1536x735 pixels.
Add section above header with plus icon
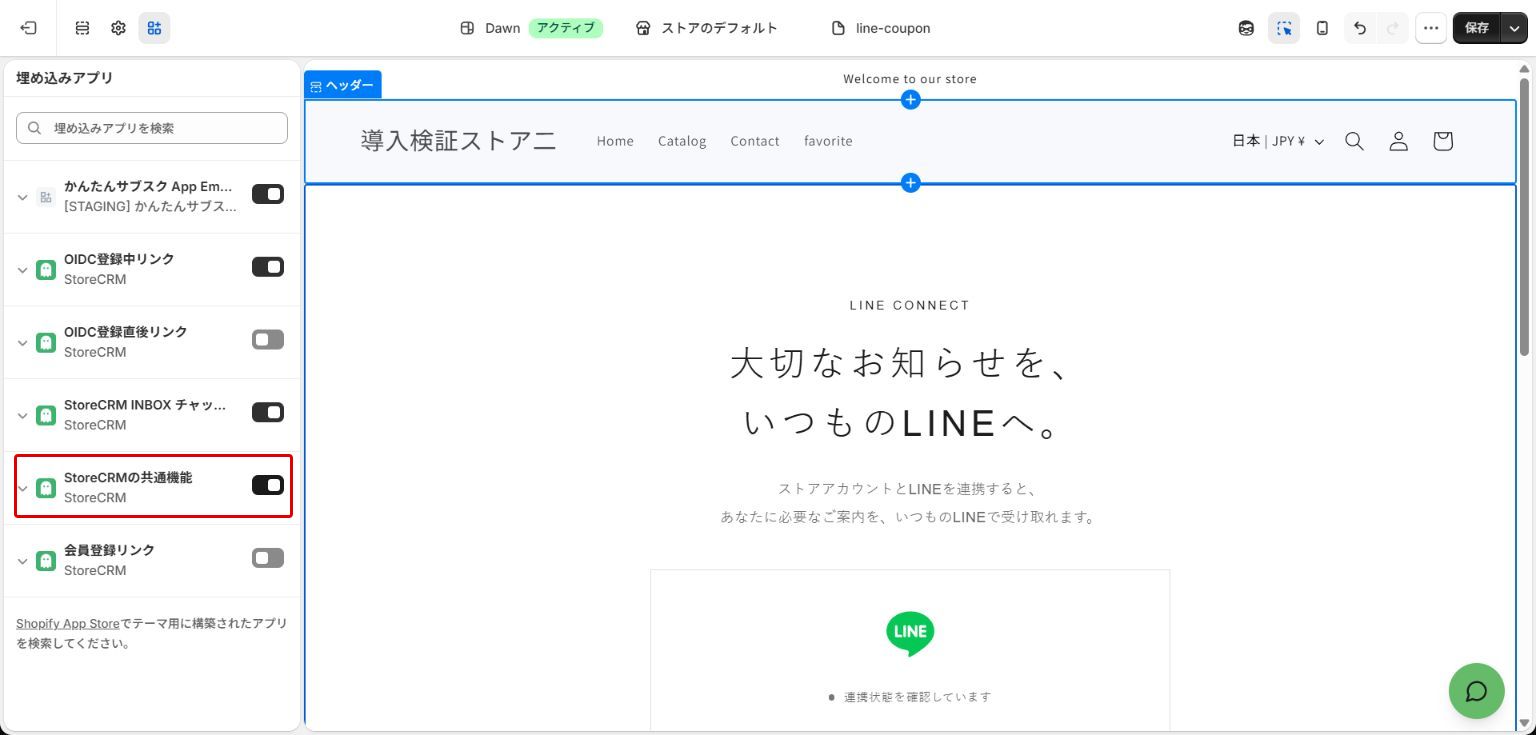(910, 100)
